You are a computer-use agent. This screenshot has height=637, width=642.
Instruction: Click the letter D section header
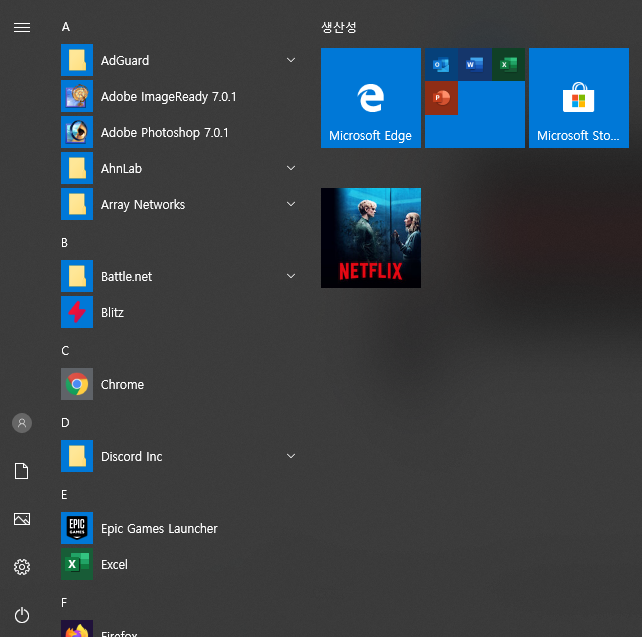pos(65,423)
